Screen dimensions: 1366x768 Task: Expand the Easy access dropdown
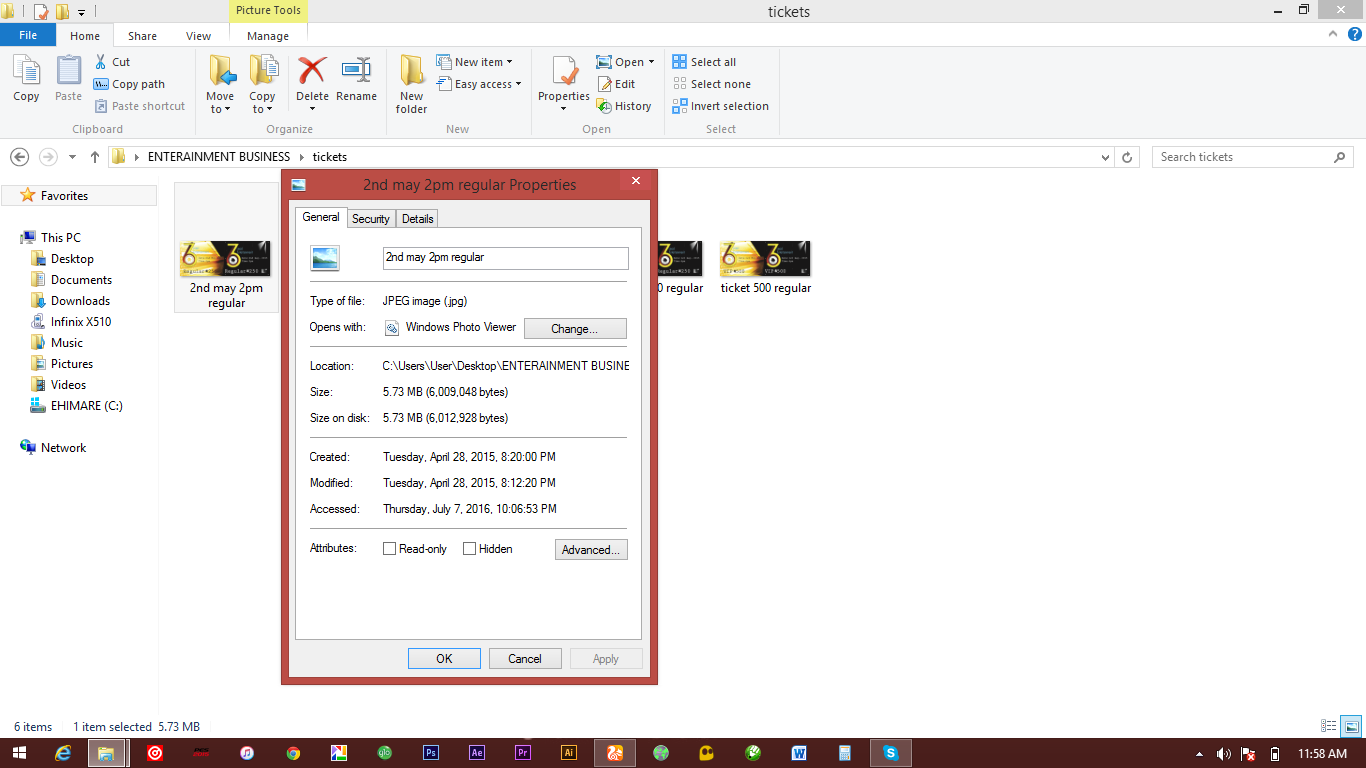518,84
